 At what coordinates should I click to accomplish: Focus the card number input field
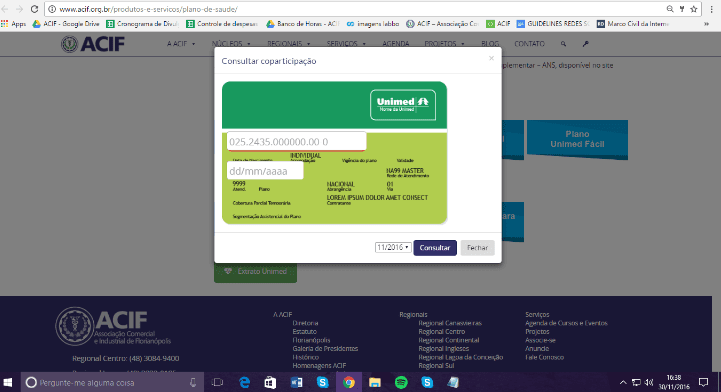(x=296, y=142)
